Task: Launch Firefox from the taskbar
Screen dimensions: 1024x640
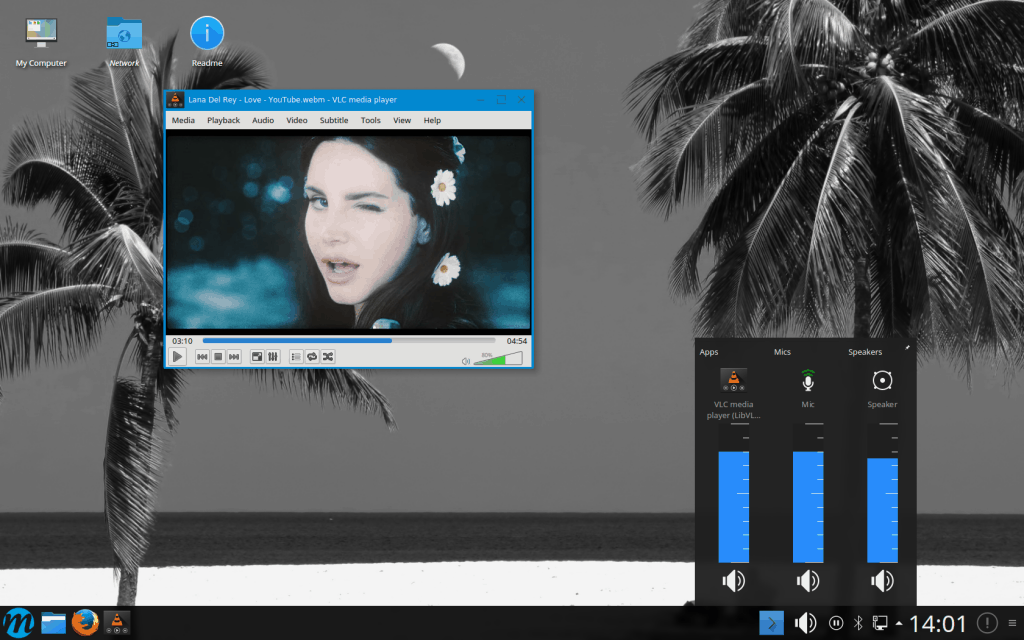Action: click(85, 623)
